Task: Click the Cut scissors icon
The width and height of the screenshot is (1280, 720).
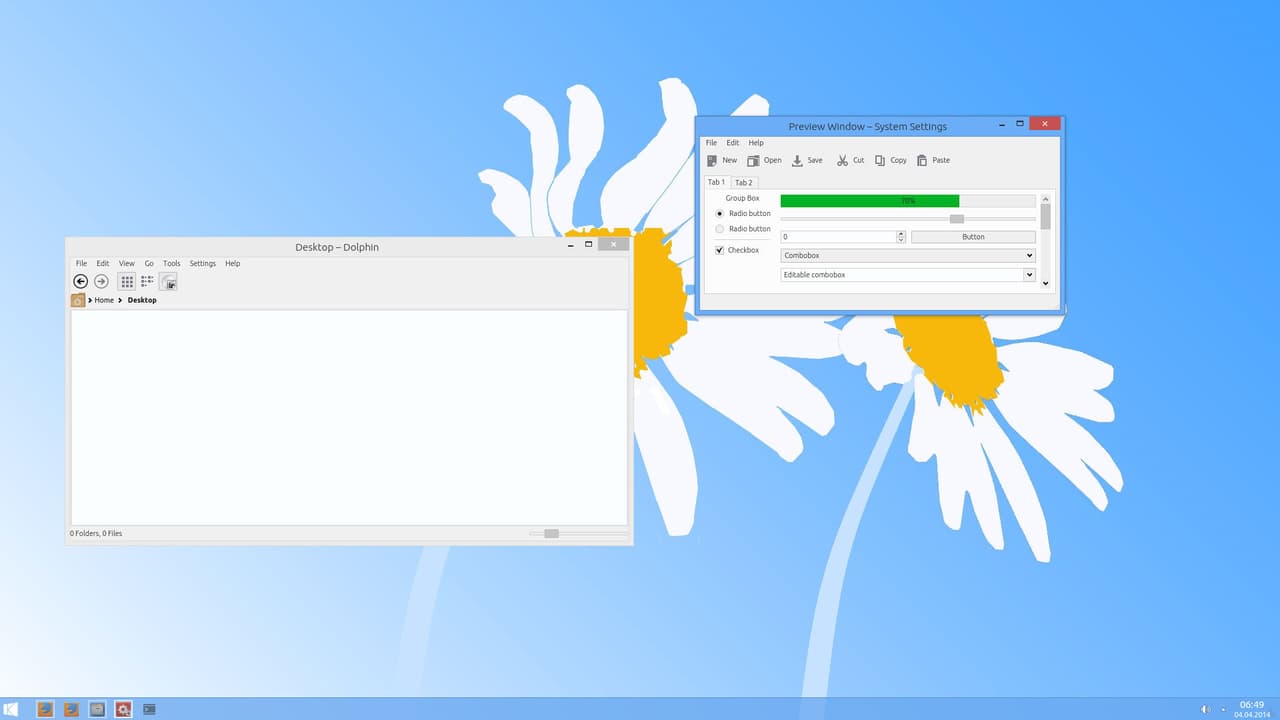Action: (x=843, y=161)
